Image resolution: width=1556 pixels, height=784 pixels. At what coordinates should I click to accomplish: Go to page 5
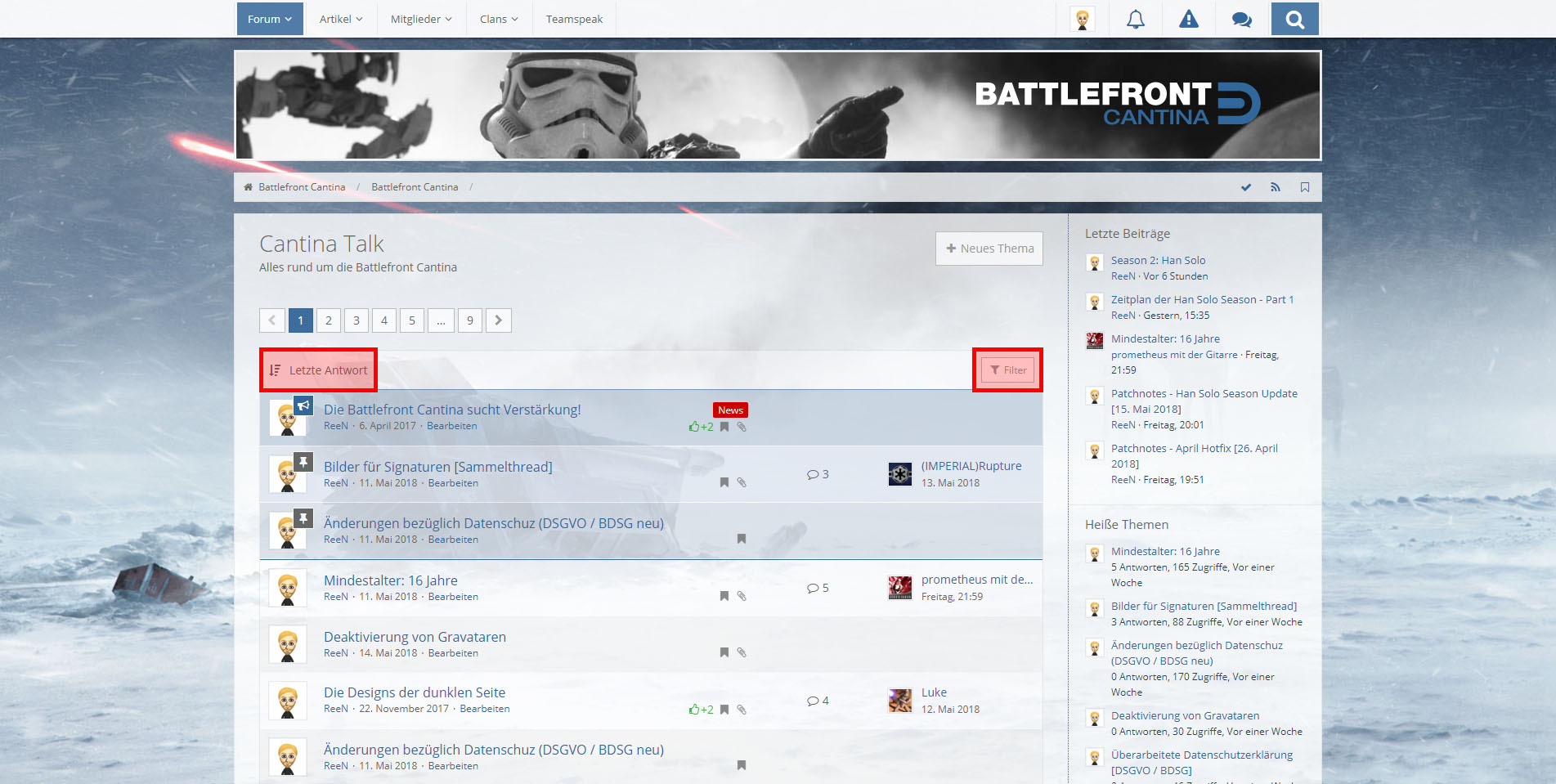412,320
